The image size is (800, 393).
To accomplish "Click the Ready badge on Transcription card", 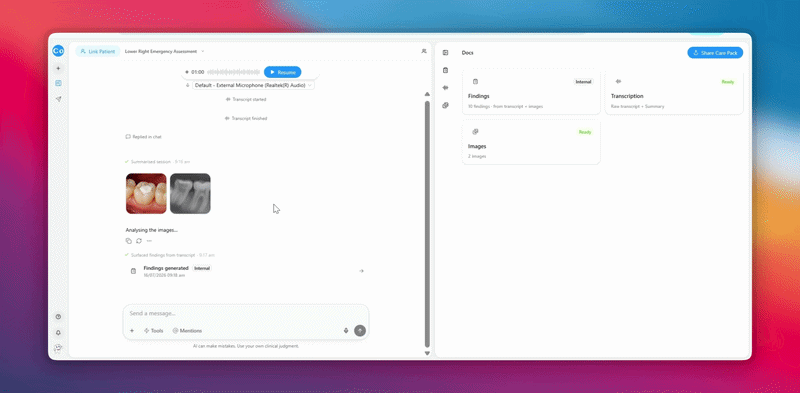I will pos(728,82).
